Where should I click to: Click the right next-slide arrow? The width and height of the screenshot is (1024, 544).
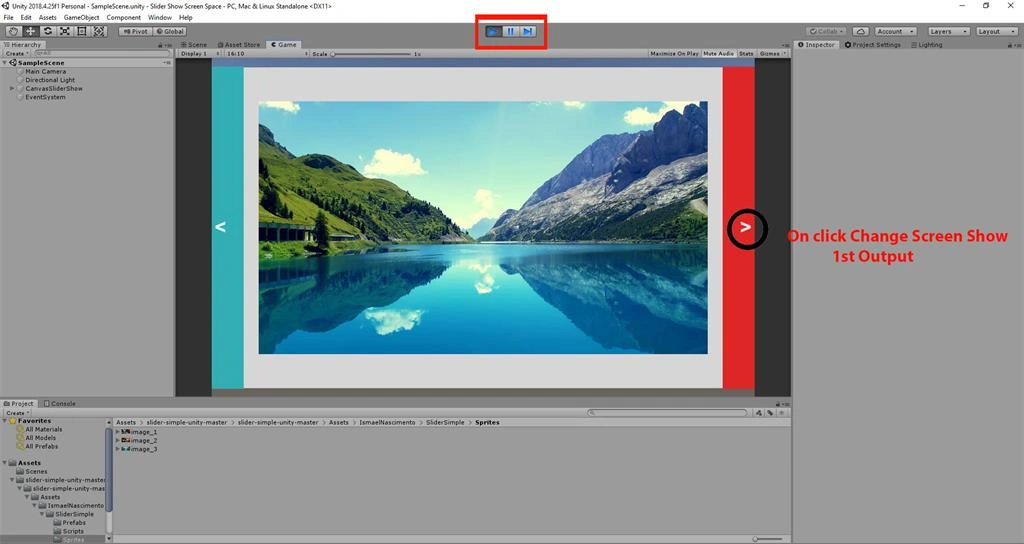(x=745, y=227)
